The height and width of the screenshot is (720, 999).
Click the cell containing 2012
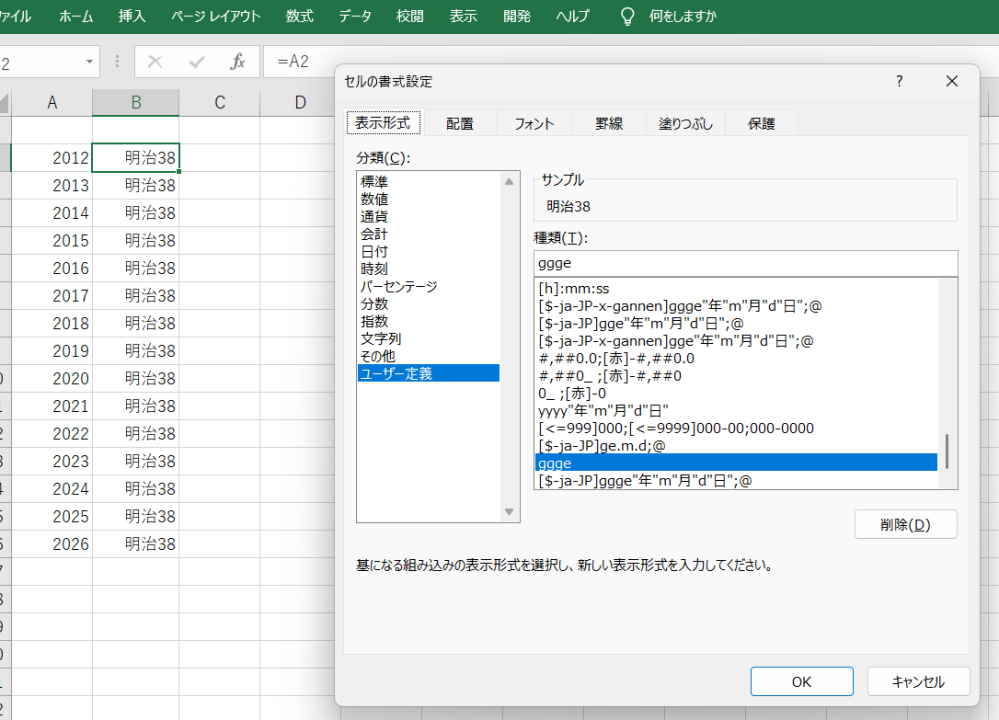[x=52, y=158]
